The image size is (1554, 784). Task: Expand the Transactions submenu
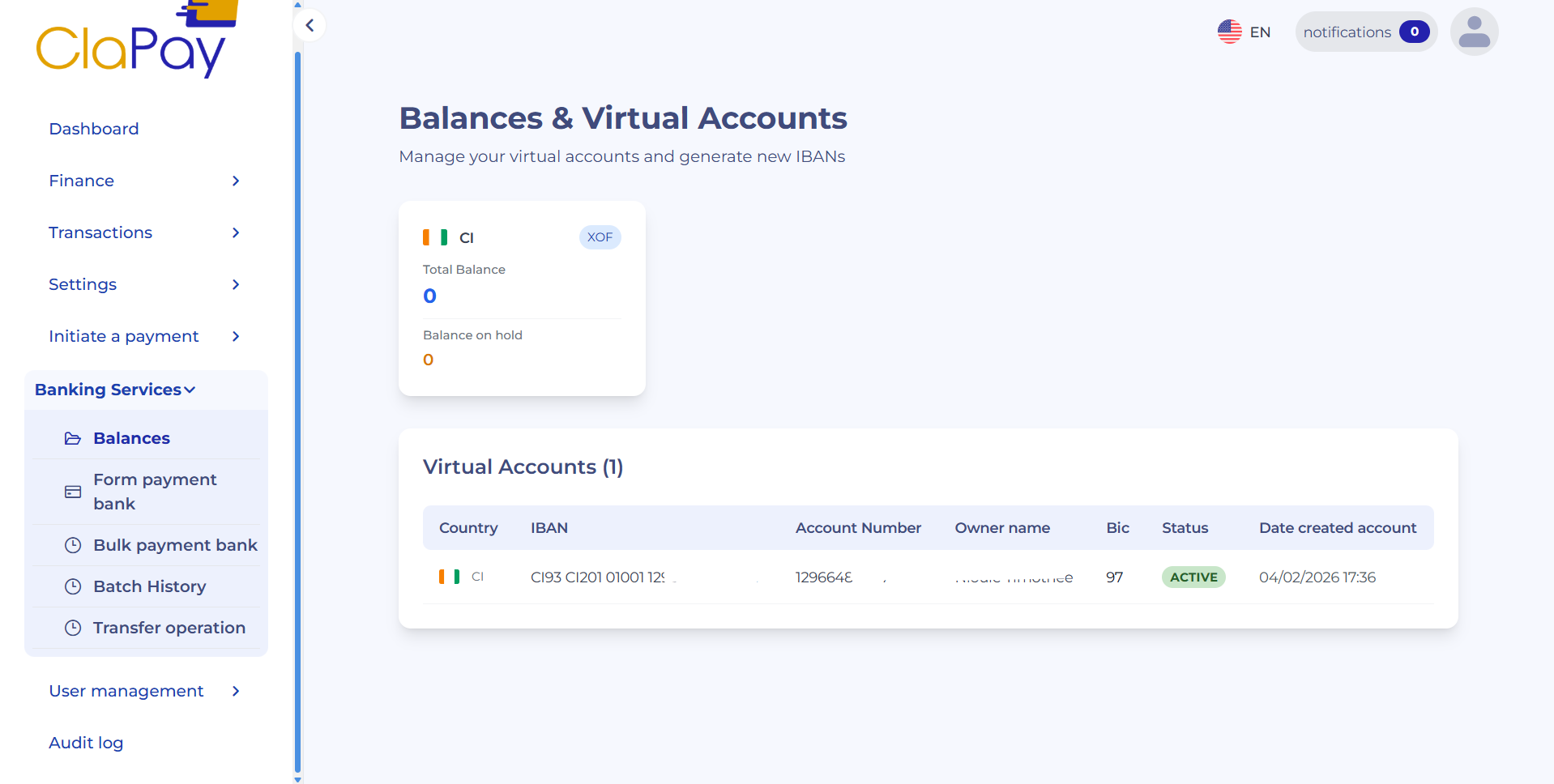[236, 232]
